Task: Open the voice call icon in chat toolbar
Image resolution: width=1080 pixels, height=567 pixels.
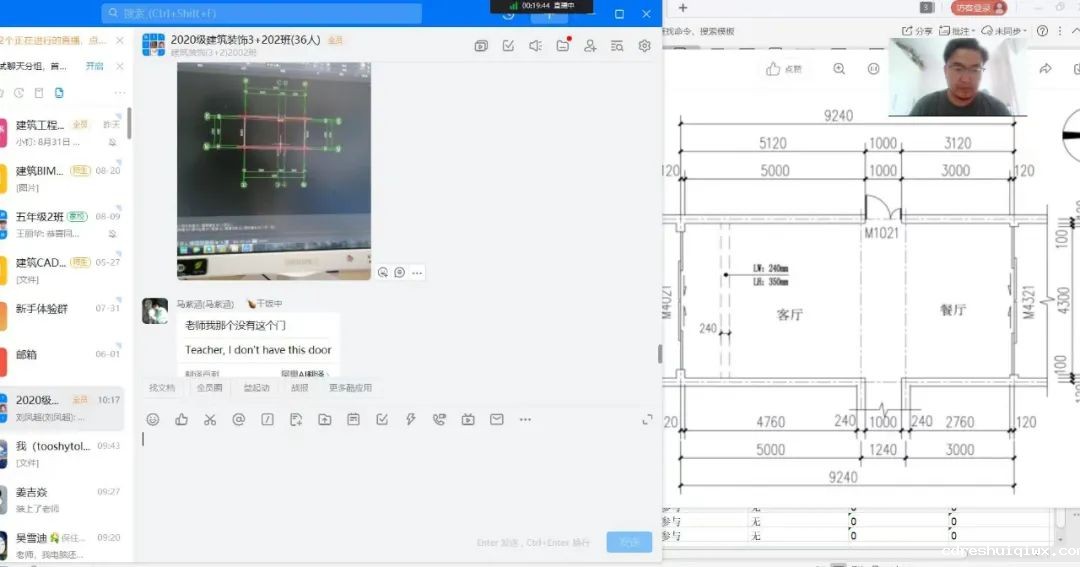Action: (439, 420)
